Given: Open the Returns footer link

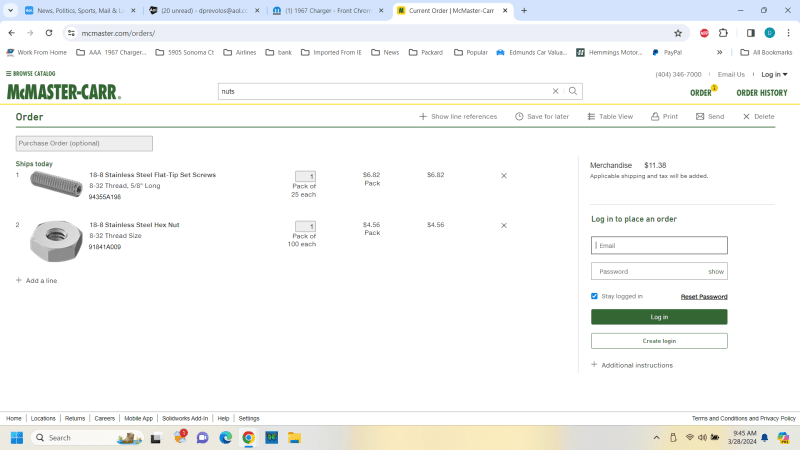Looking at the screenshot, I should tap(75, 418).
